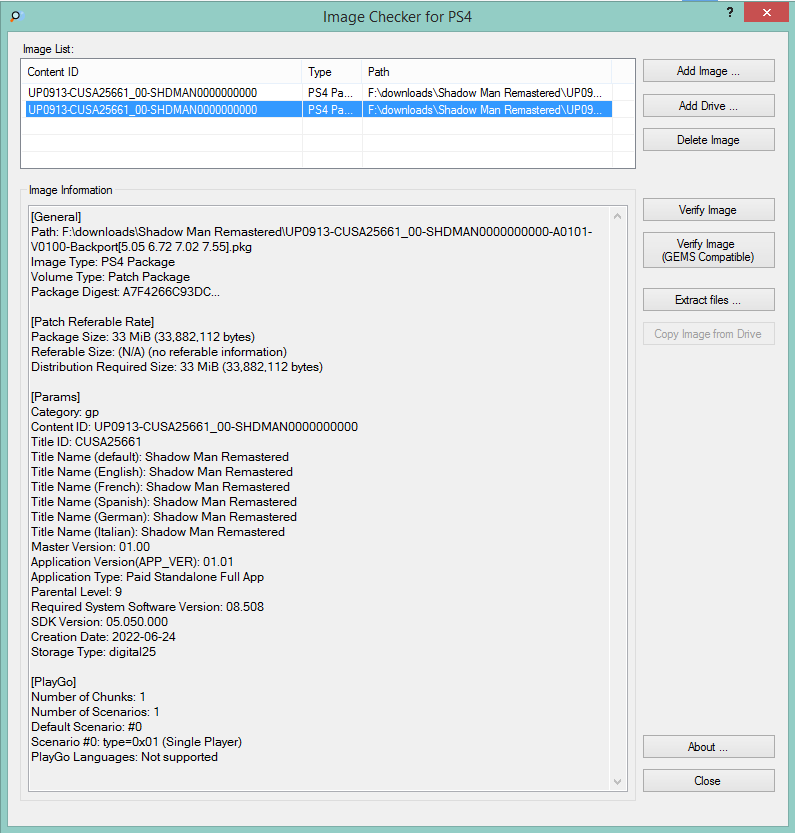The image size is (795, 833).
Task: Click Creation Date: 2022-06-24 line
Action: click(x=103, y=636)
